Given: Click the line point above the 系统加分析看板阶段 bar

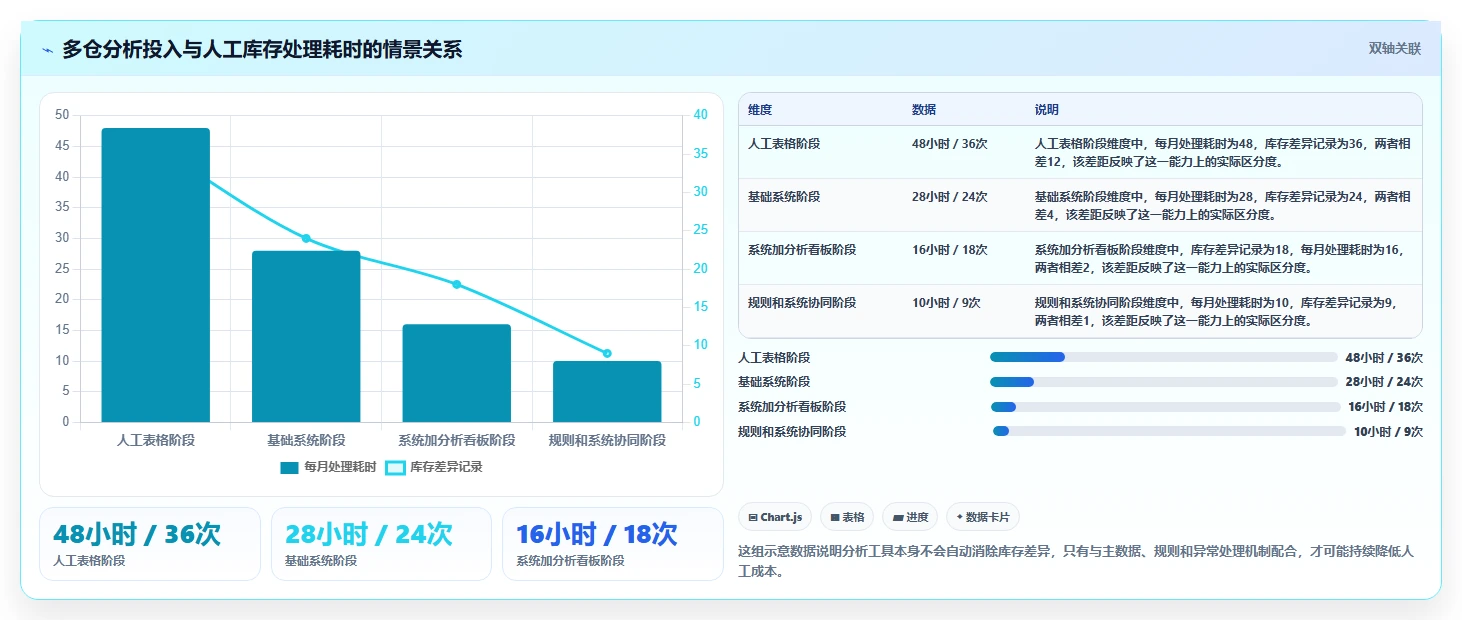Looking at the screenshot, I should pyautogui.click(x=457, y=284).
